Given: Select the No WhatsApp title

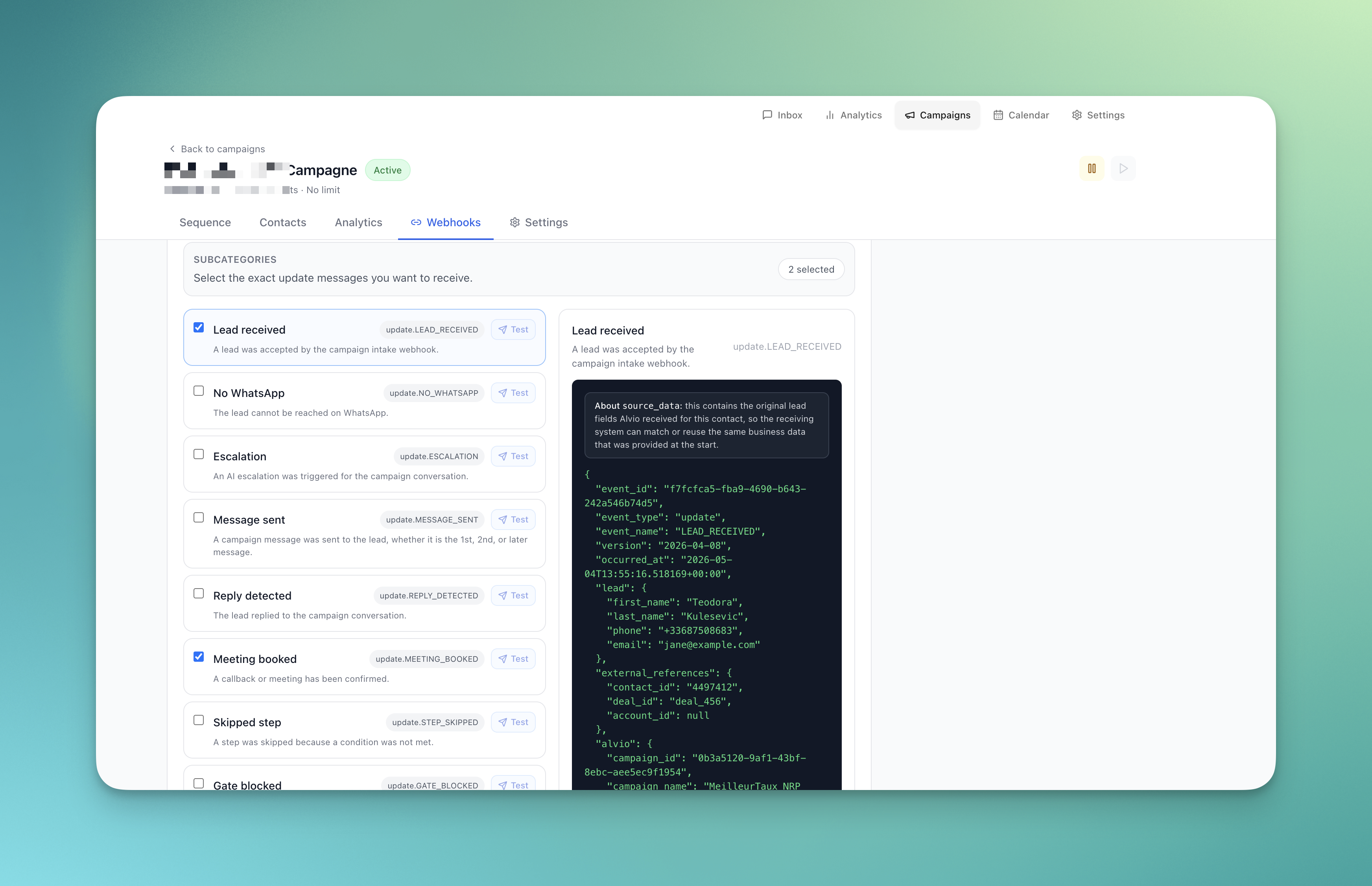Looking at the screenshot, I should 249,393.
